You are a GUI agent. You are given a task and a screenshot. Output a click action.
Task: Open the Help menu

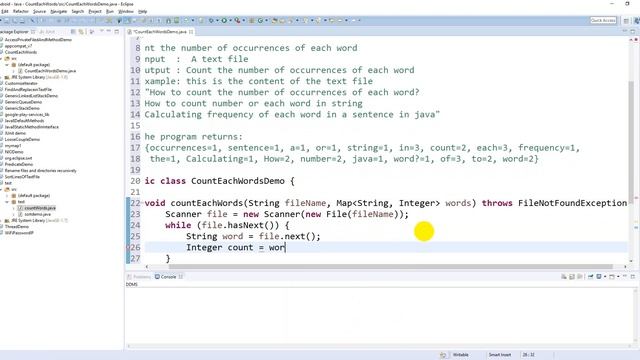click(142, 11)
